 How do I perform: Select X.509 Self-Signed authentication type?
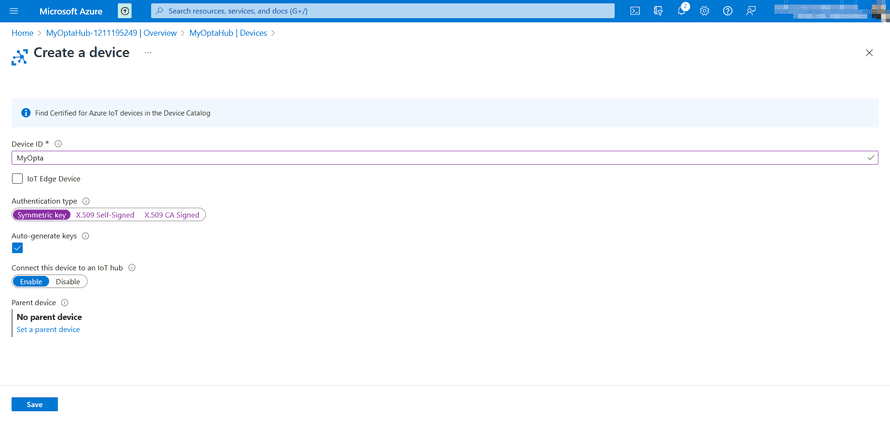coord(105,215)
